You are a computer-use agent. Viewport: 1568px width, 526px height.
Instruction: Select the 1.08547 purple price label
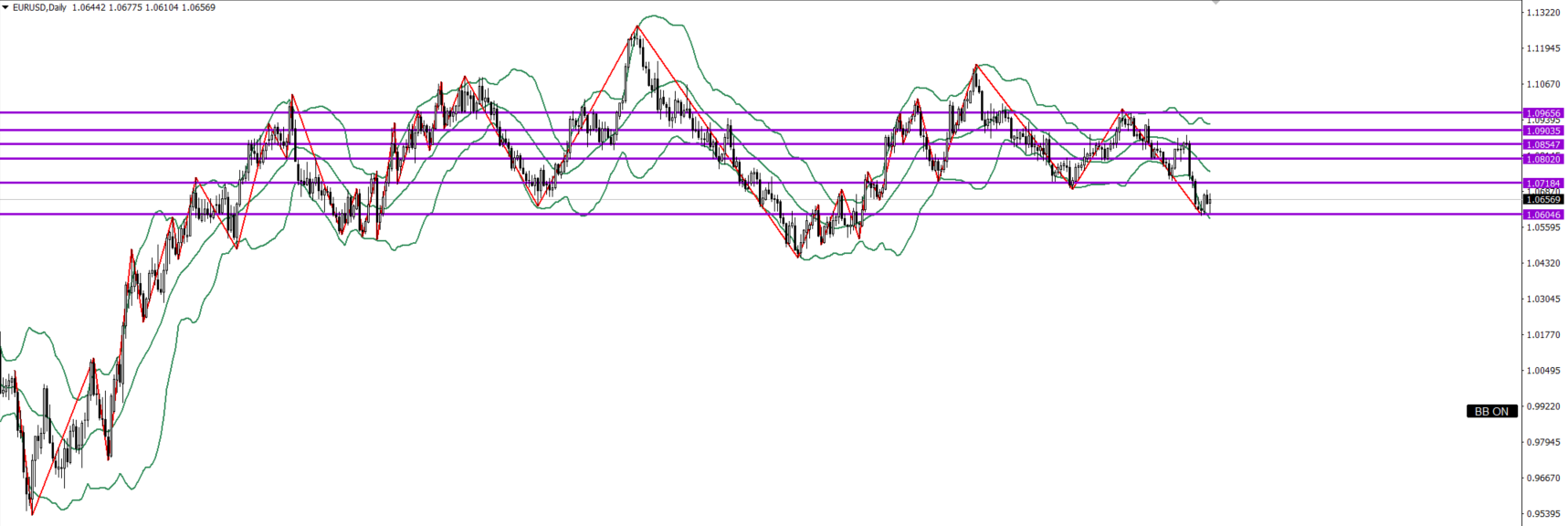tap(1542, 144)
